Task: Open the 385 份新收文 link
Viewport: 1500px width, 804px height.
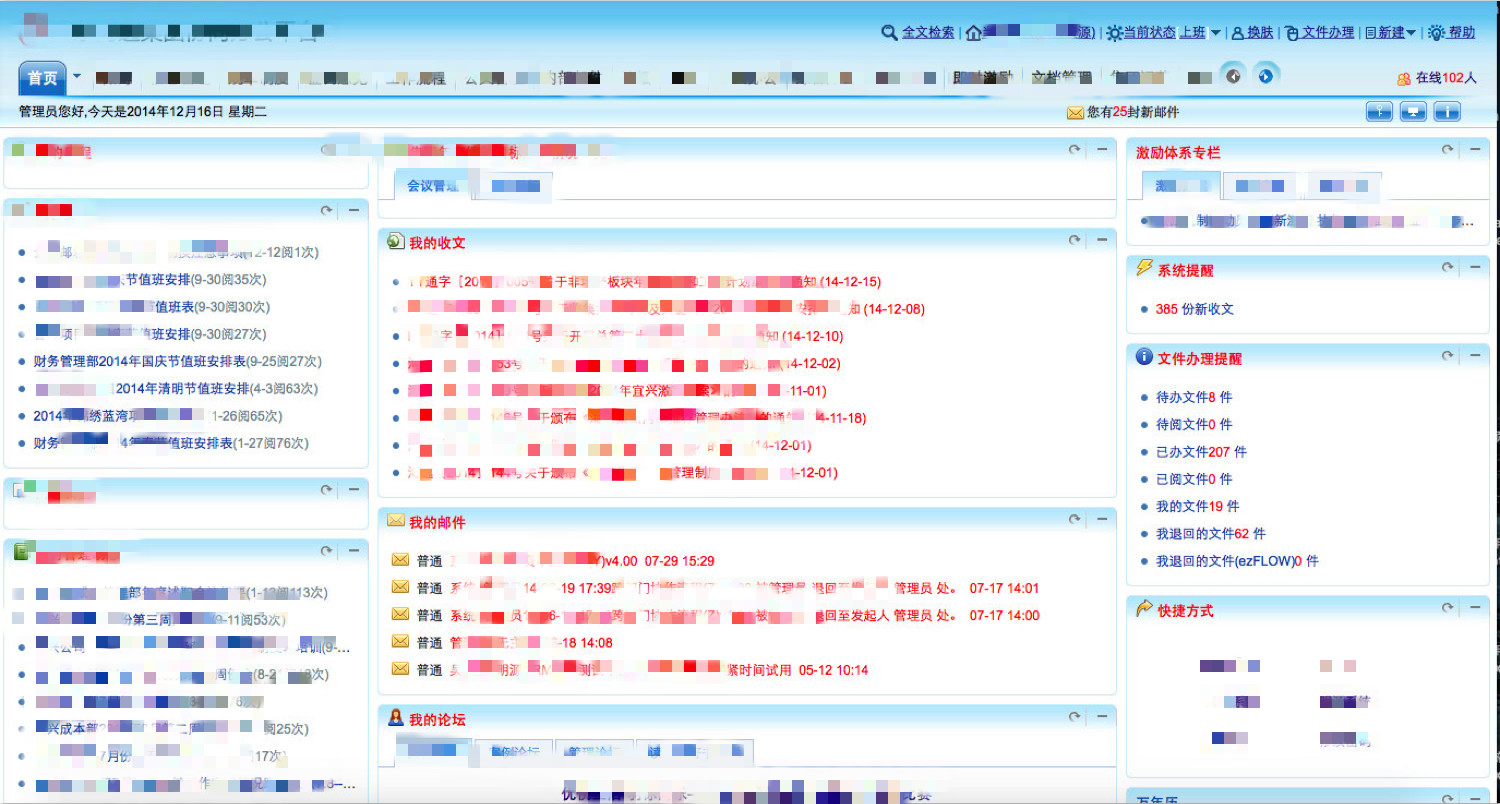Action: click(x=1194, y=310)
